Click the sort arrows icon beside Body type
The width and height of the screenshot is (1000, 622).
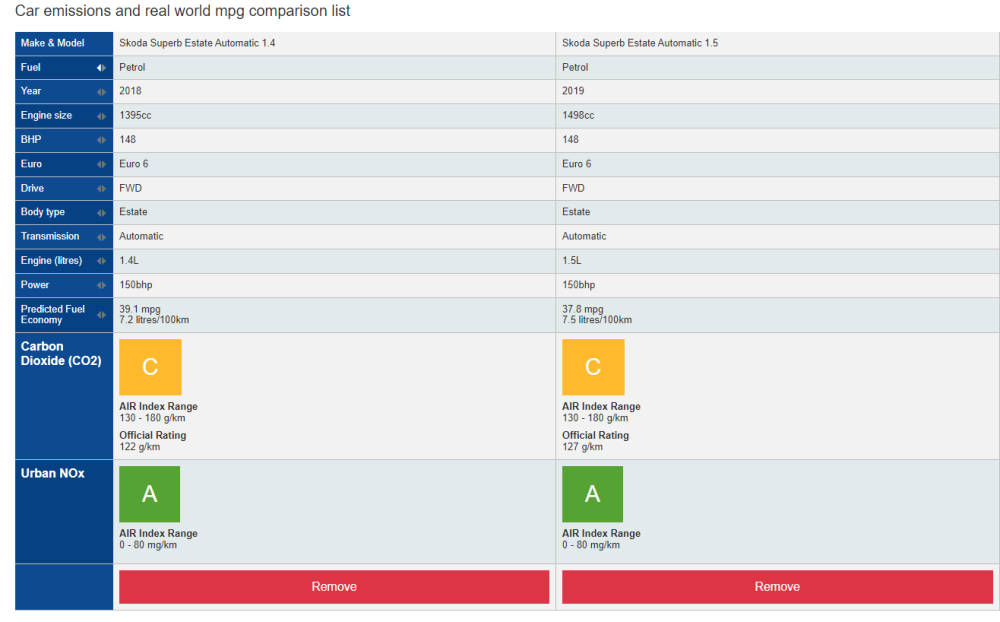tap(101, 212)
